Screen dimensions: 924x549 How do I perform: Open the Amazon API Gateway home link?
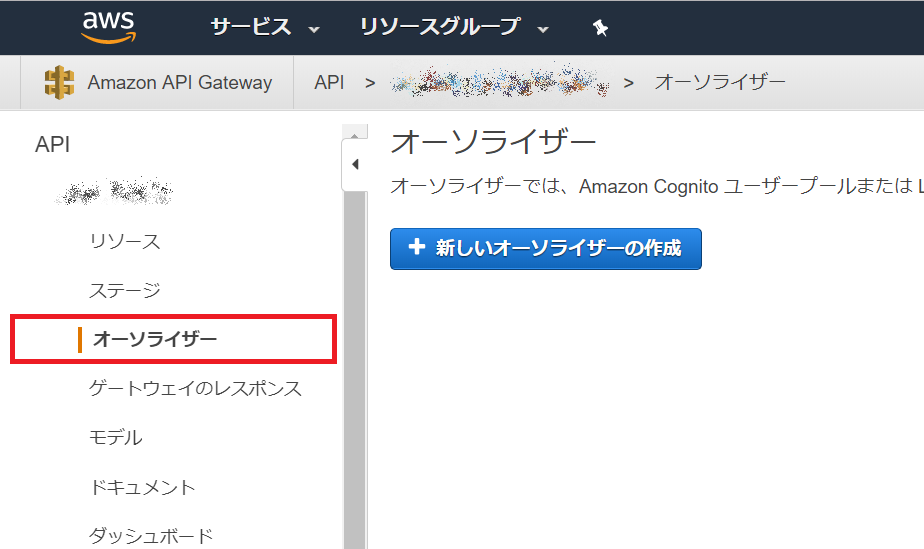click(x=180, y=82)
